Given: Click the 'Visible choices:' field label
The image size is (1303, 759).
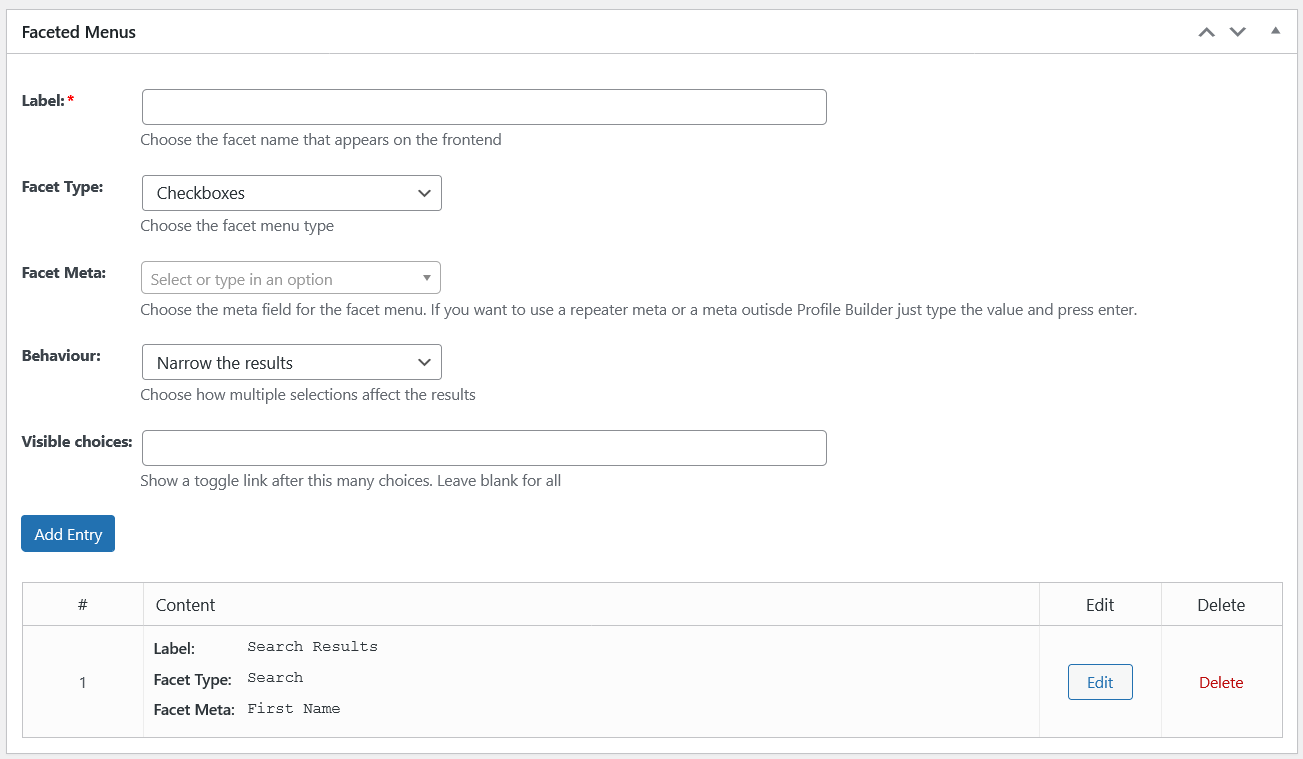Looking at the screenshot, I should point(77,442).
